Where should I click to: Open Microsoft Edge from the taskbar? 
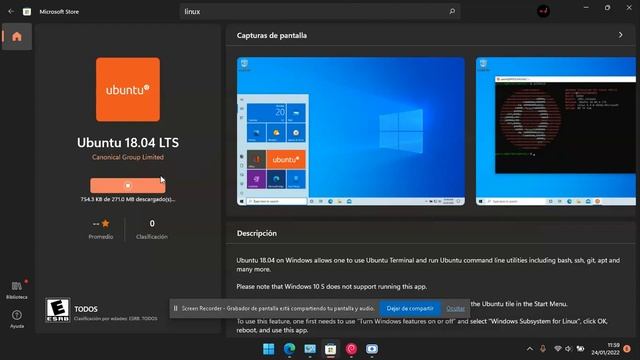289,349
